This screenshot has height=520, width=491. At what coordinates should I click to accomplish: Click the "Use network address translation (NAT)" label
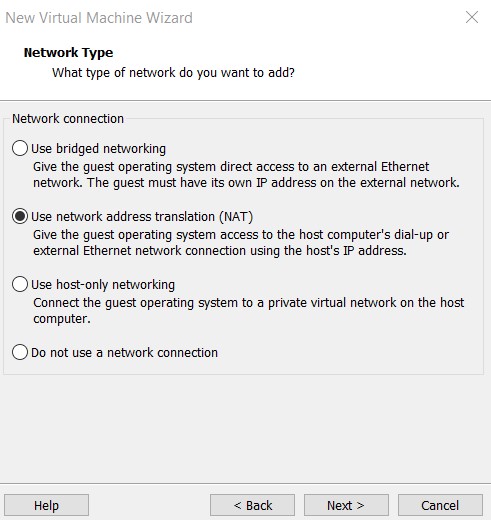point(142,217)
